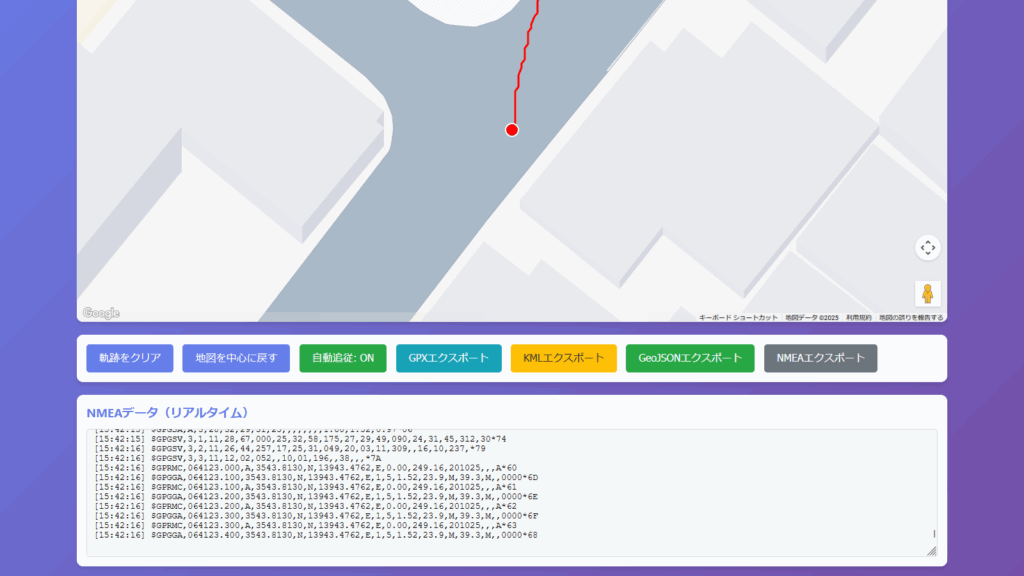Click the NMEA log scrollbar thumb
Image resolution: width=1024 pixels, height=576 pixels.
coord(934,534)
